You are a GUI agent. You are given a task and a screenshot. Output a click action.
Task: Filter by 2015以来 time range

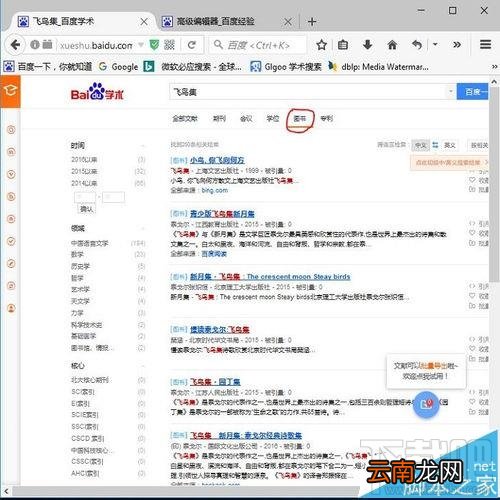click(84, 171)
